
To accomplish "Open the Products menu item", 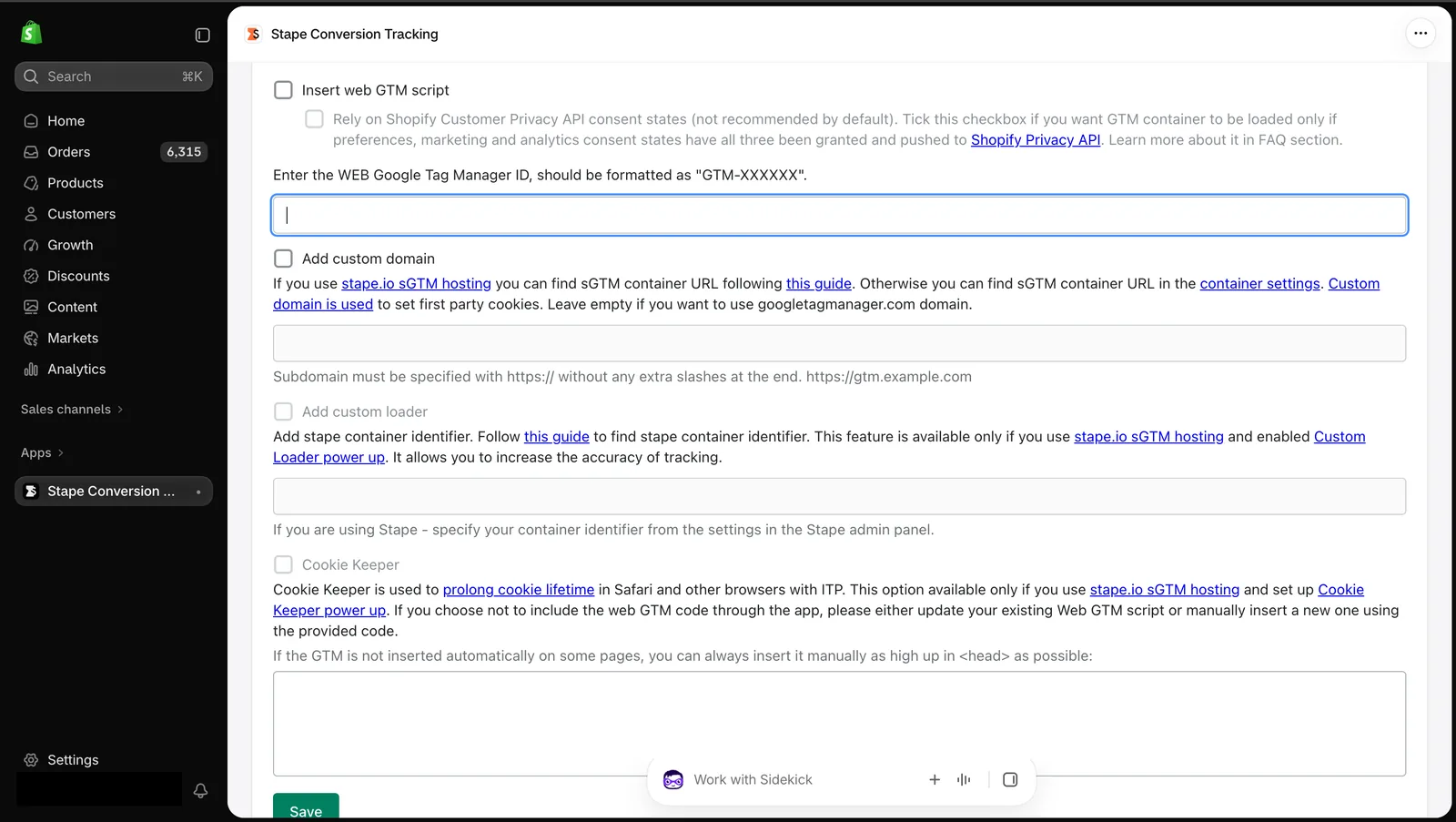I will pyautogui.click(x=114, y=183).
